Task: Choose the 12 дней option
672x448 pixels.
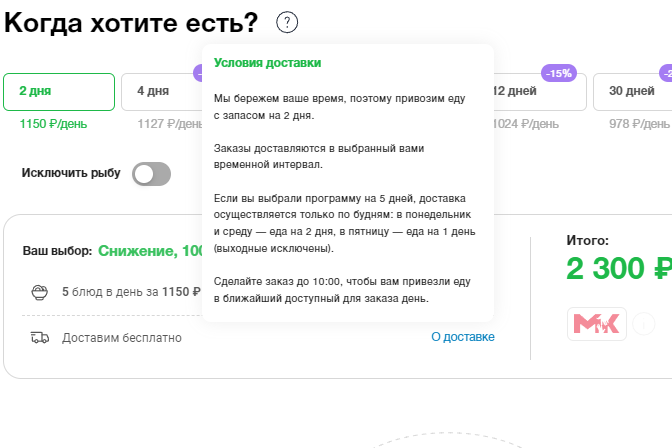Action: 540,92
